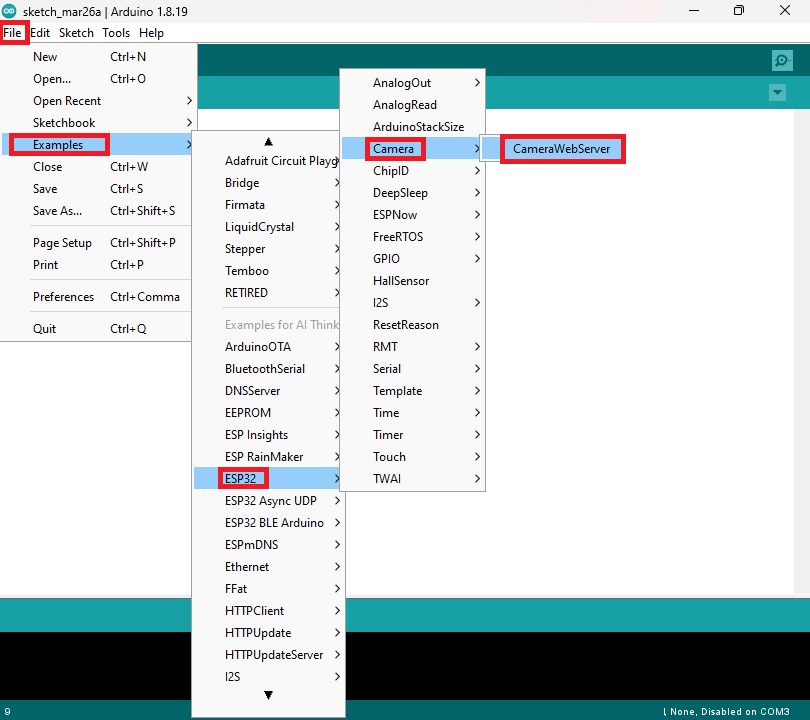Screen dimensions: 810x720
Task: Open EEPROM examples
Action: coord(267,413)
